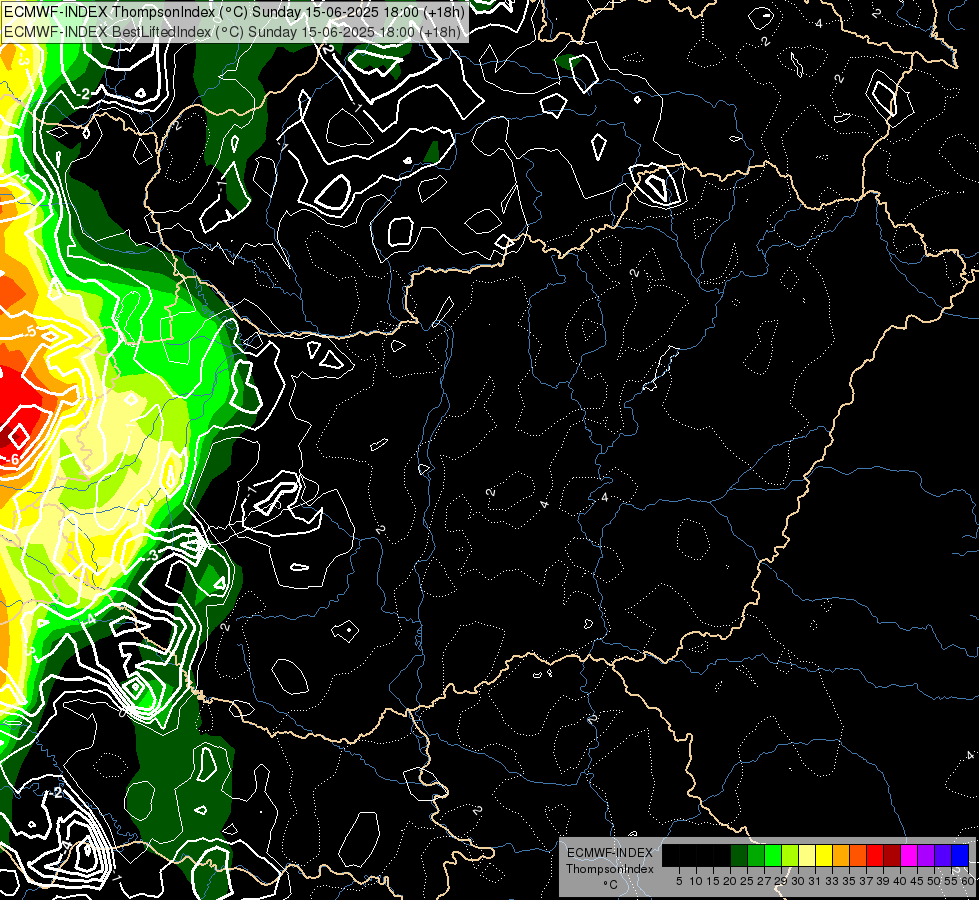Click the legend scale value 37
Viewport: 979px width, 900px height.
tap(867, 881)
